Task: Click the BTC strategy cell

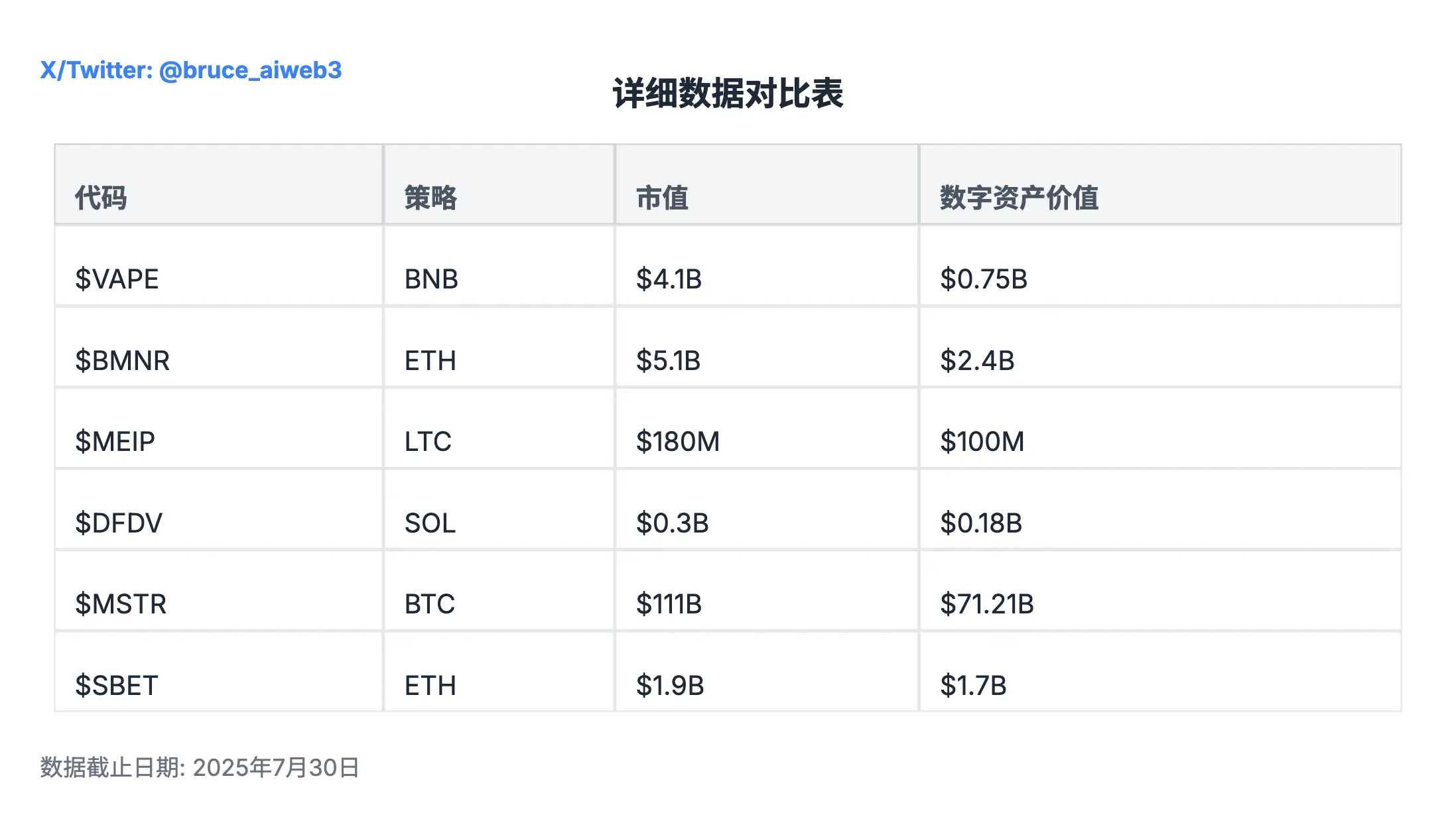Action: 430,604
